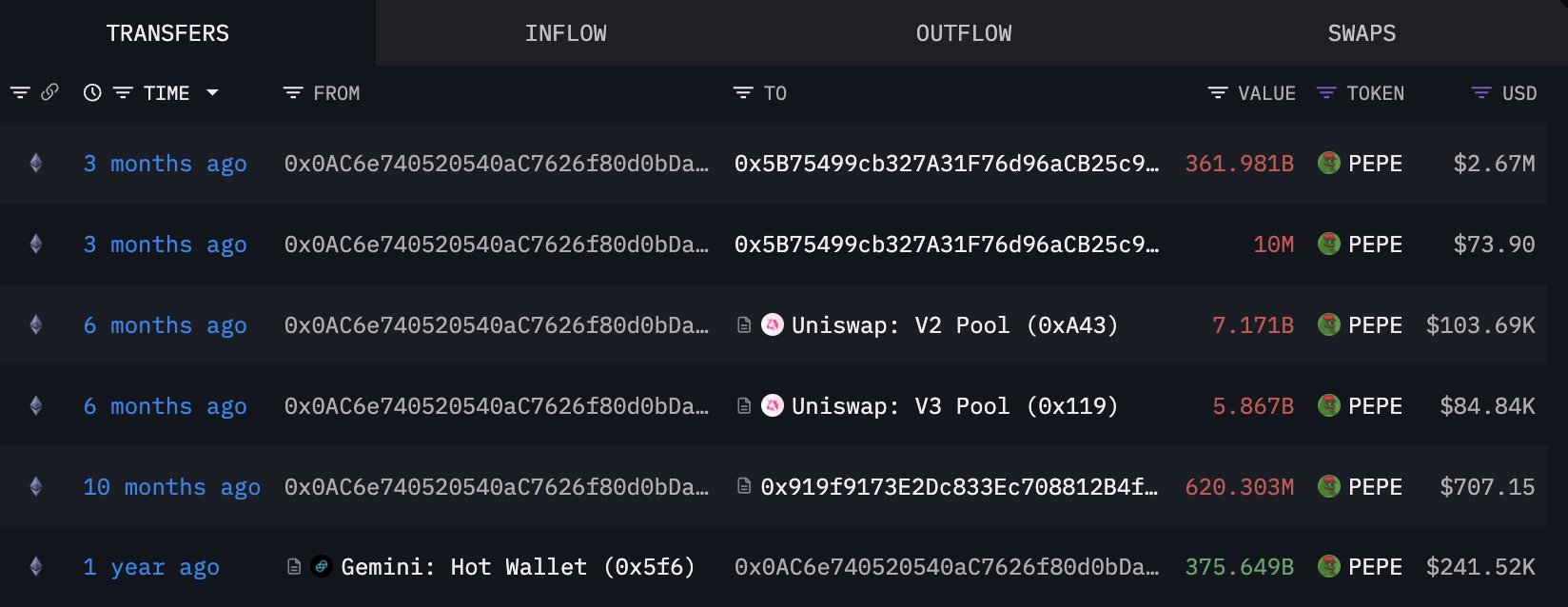This screenshot has height=607, width=1568.
Task: Open the FROM column filter
Action: [293, 93]
